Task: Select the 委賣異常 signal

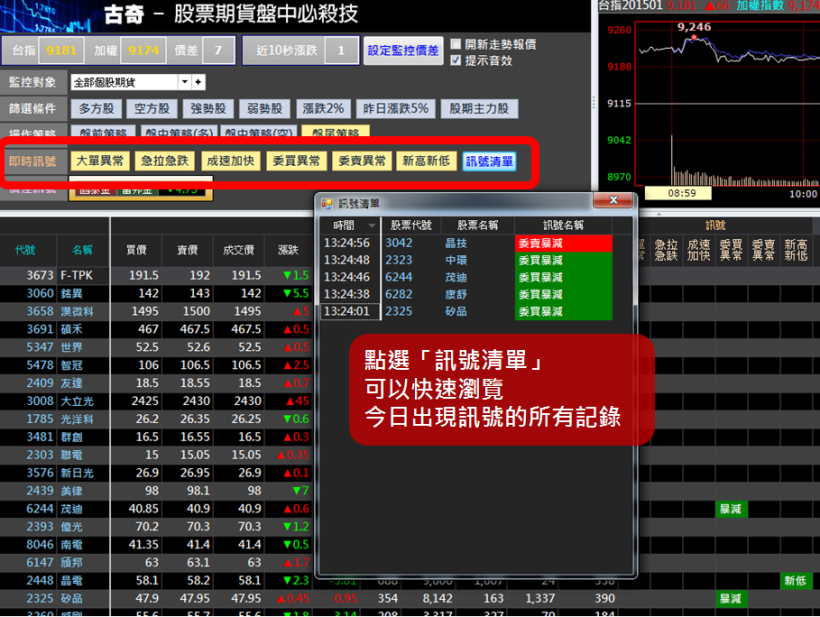Action: (x=360, y=160)
